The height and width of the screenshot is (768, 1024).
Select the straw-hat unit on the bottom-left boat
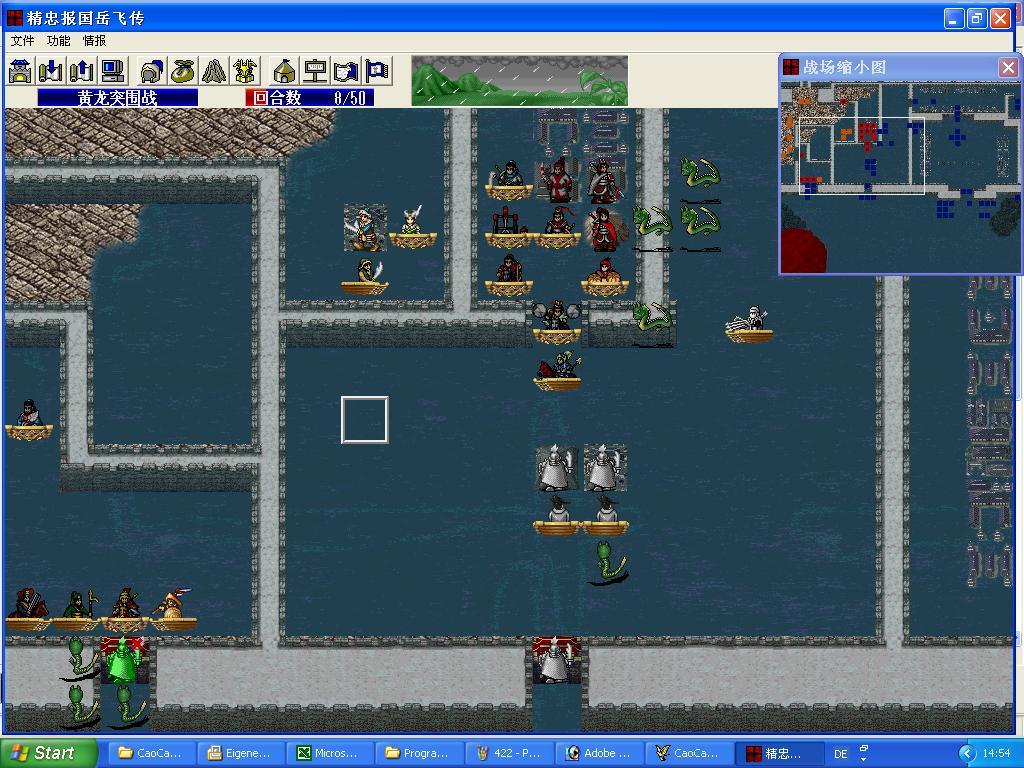coord(173,609)
